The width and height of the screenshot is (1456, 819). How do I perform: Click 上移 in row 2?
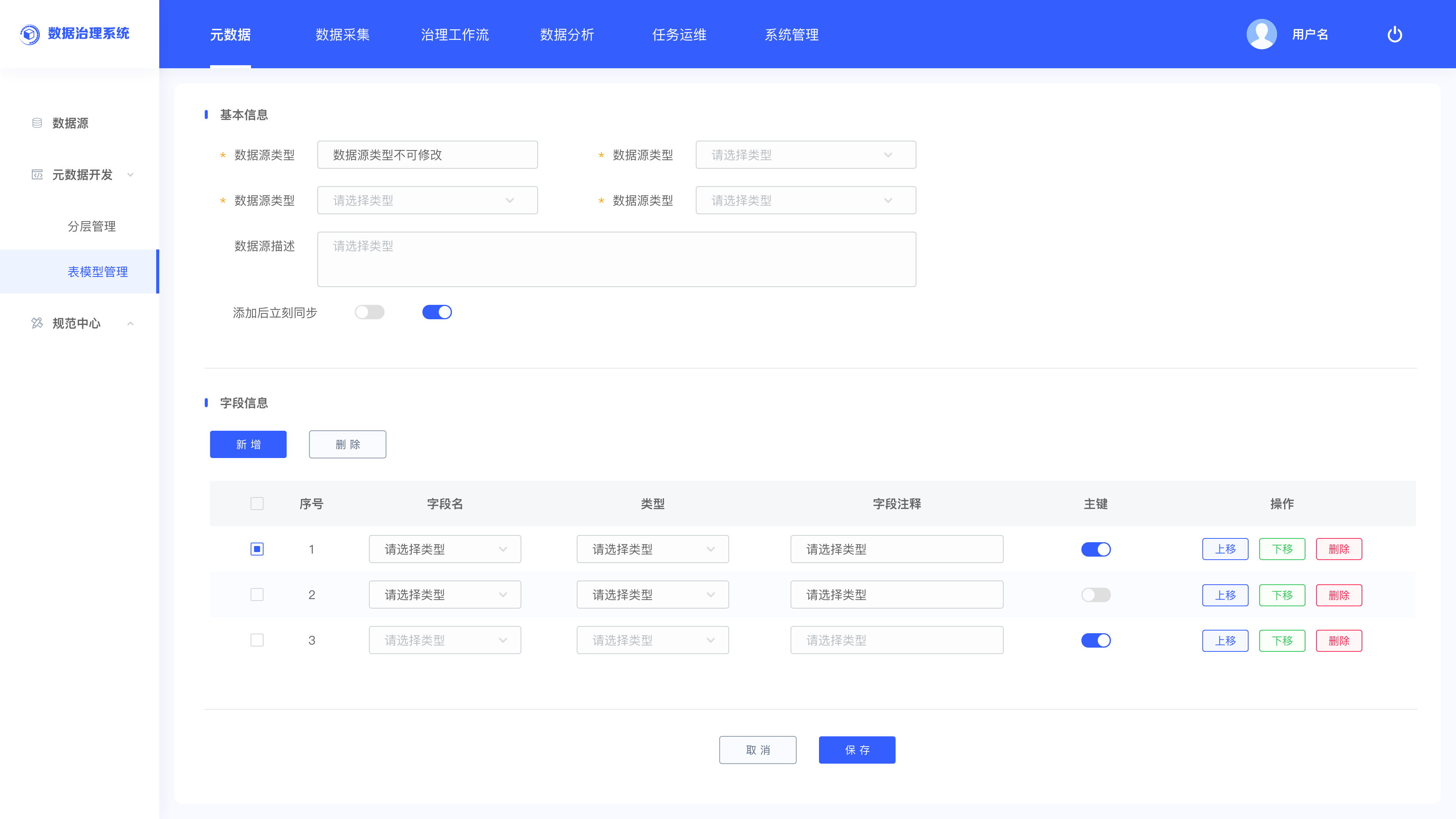click(1225, 595)
